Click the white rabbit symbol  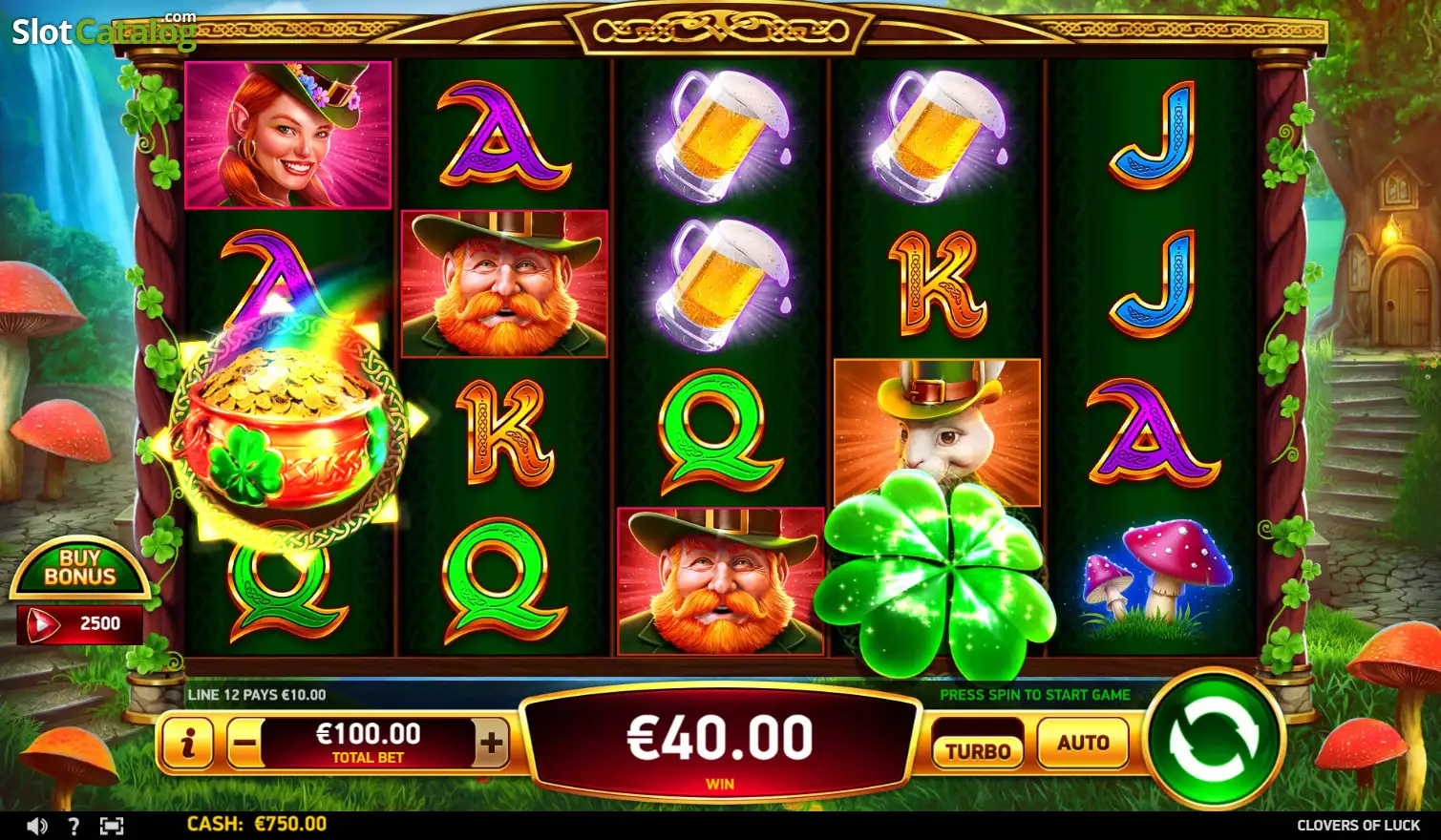click(x=937, y=431)
